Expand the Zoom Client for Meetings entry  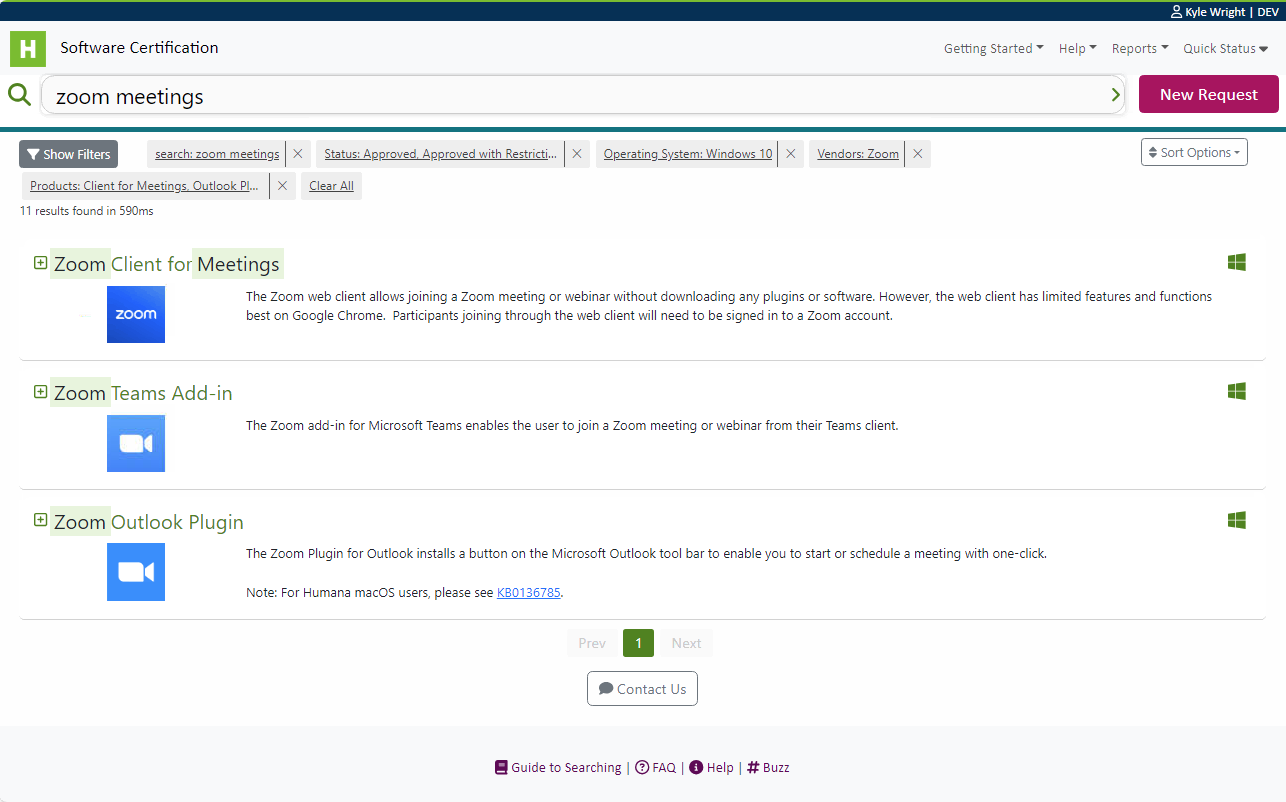[x=41, y=263]
